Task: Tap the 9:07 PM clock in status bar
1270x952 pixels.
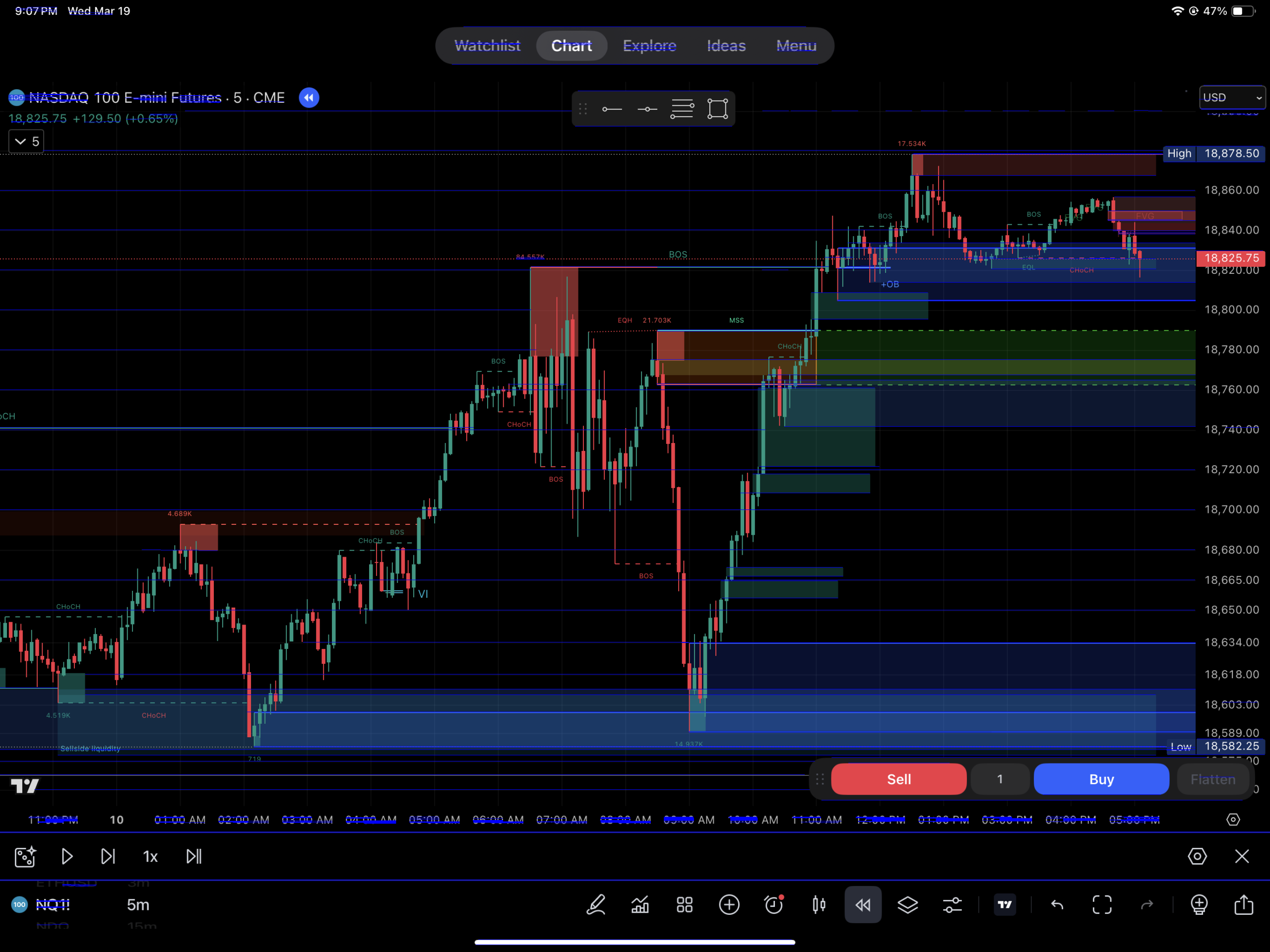Action: pos(36,11)
